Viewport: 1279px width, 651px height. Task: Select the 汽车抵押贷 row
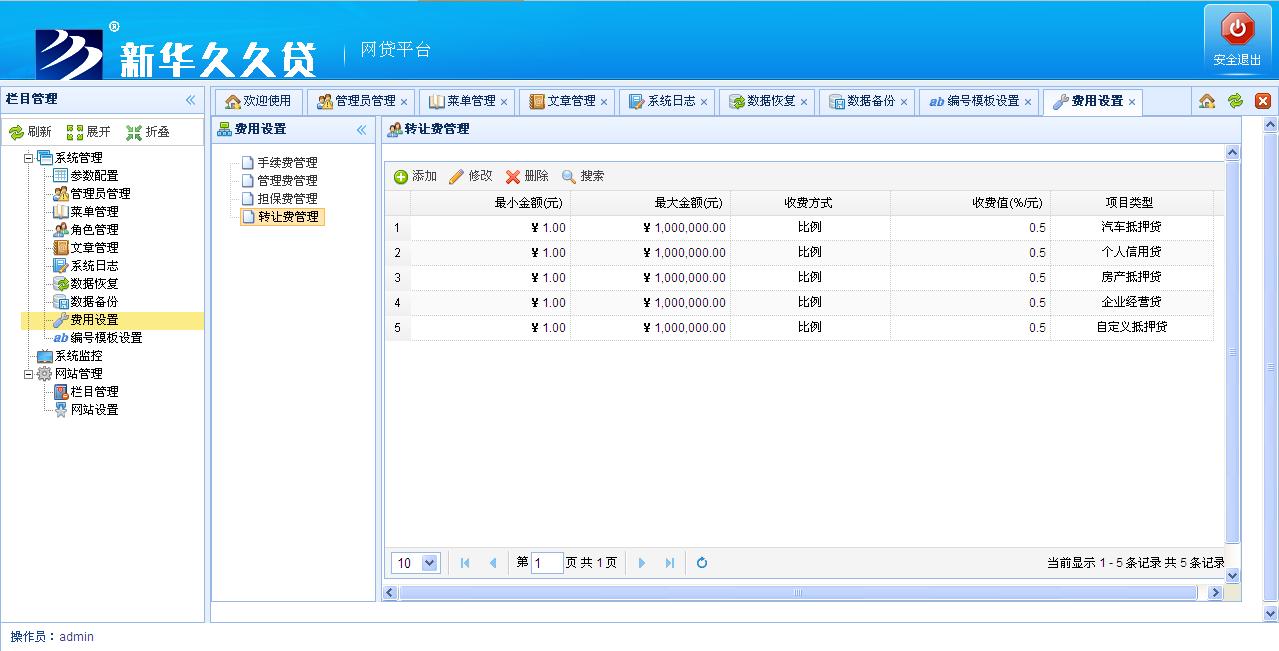[x=799, y=228]
